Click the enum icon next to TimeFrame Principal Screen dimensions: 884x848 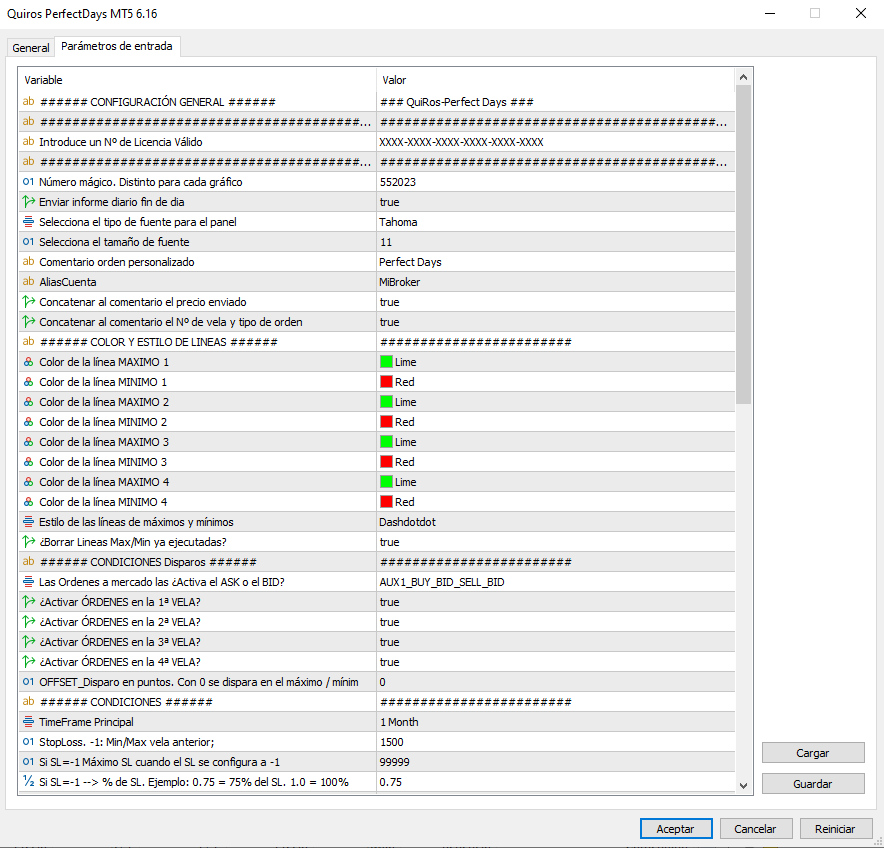point(28,722)
